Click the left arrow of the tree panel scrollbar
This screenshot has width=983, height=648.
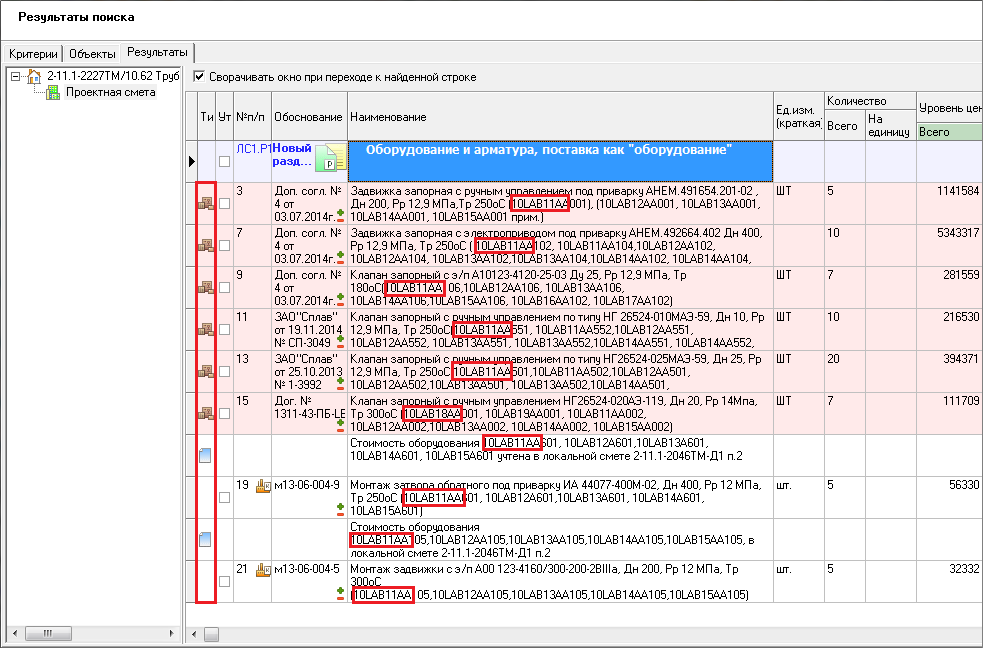tap(16, 634)
